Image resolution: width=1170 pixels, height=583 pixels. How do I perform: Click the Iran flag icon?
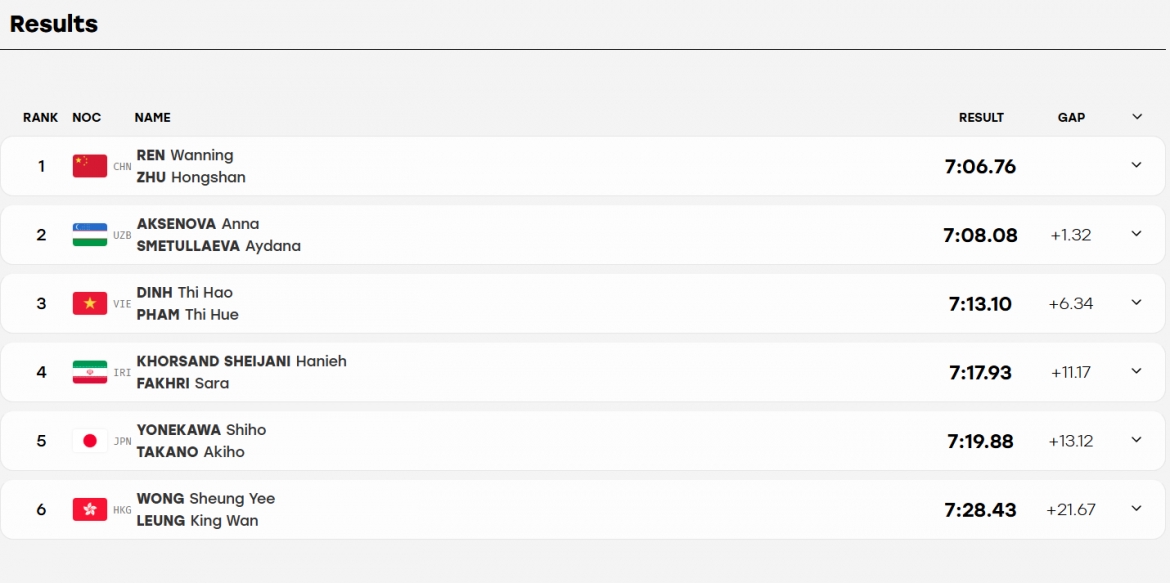click(x=90, y=372)
